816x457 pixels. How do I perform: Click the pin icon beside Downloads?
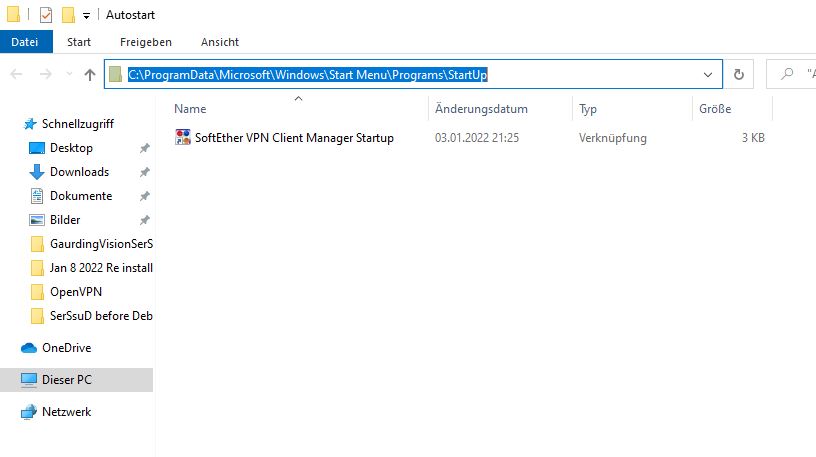(x=145, y=172)
